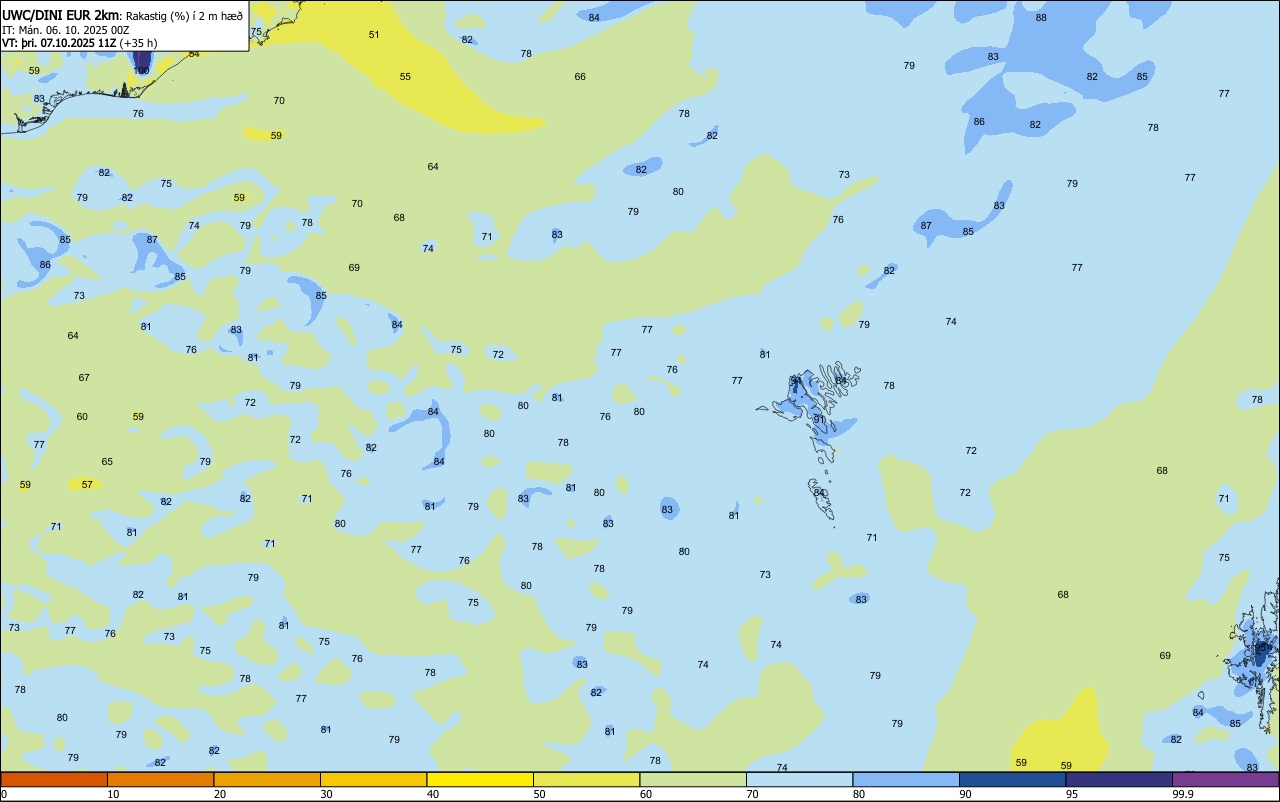Viewport: 1280px width, 802px height.
Task: Select the 90–95 dark blue legend swatch
Action: click(1012, 779)
